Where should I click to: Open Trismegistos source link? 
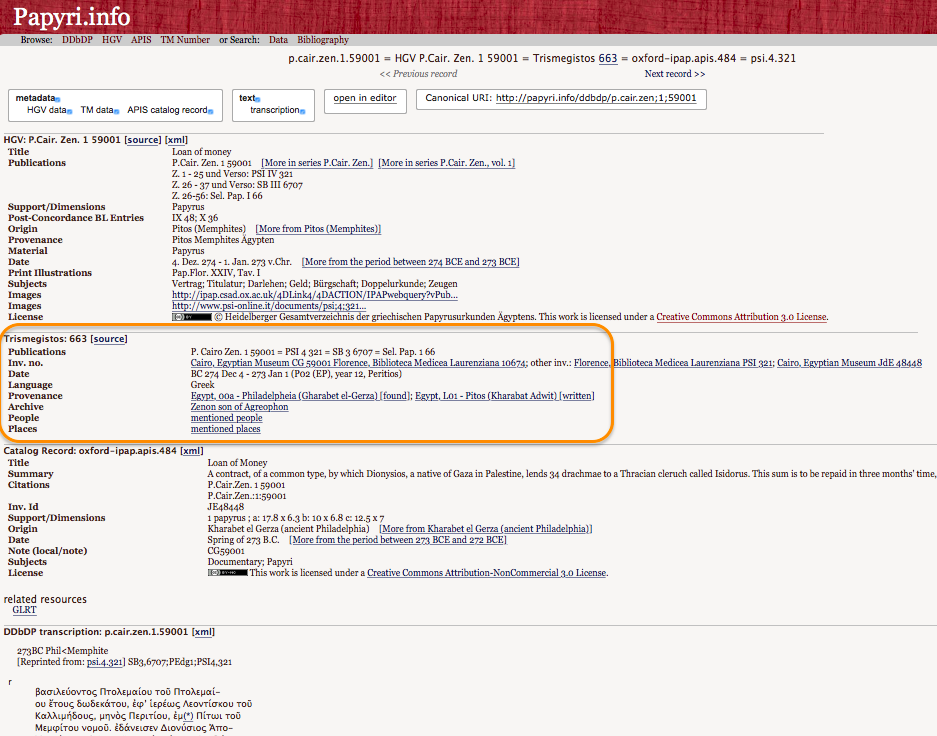click(x=109, y=339)
